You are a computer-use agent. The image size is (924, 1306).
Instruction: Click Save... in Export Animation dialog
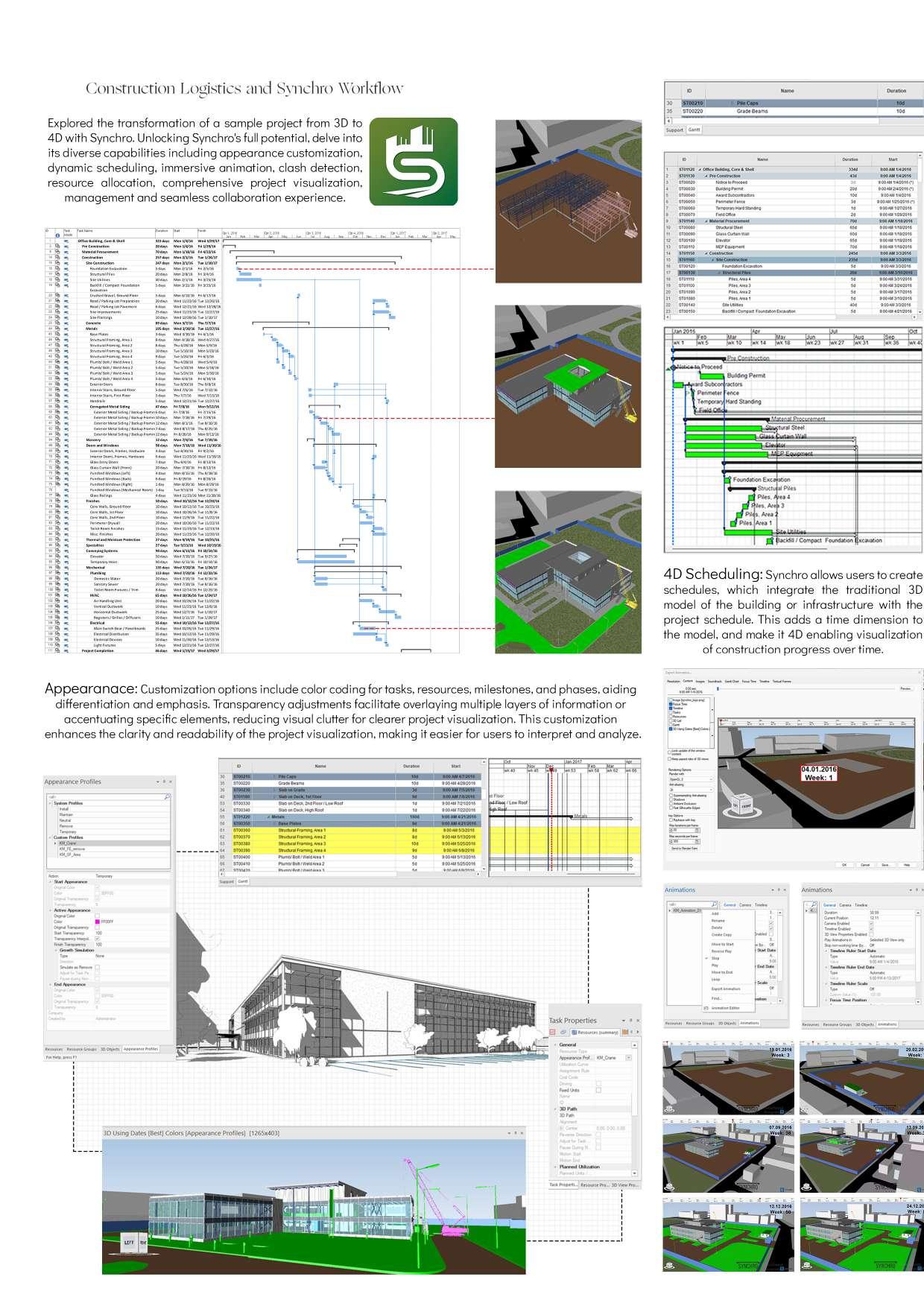pyautogui.click(x=885, y=865)
